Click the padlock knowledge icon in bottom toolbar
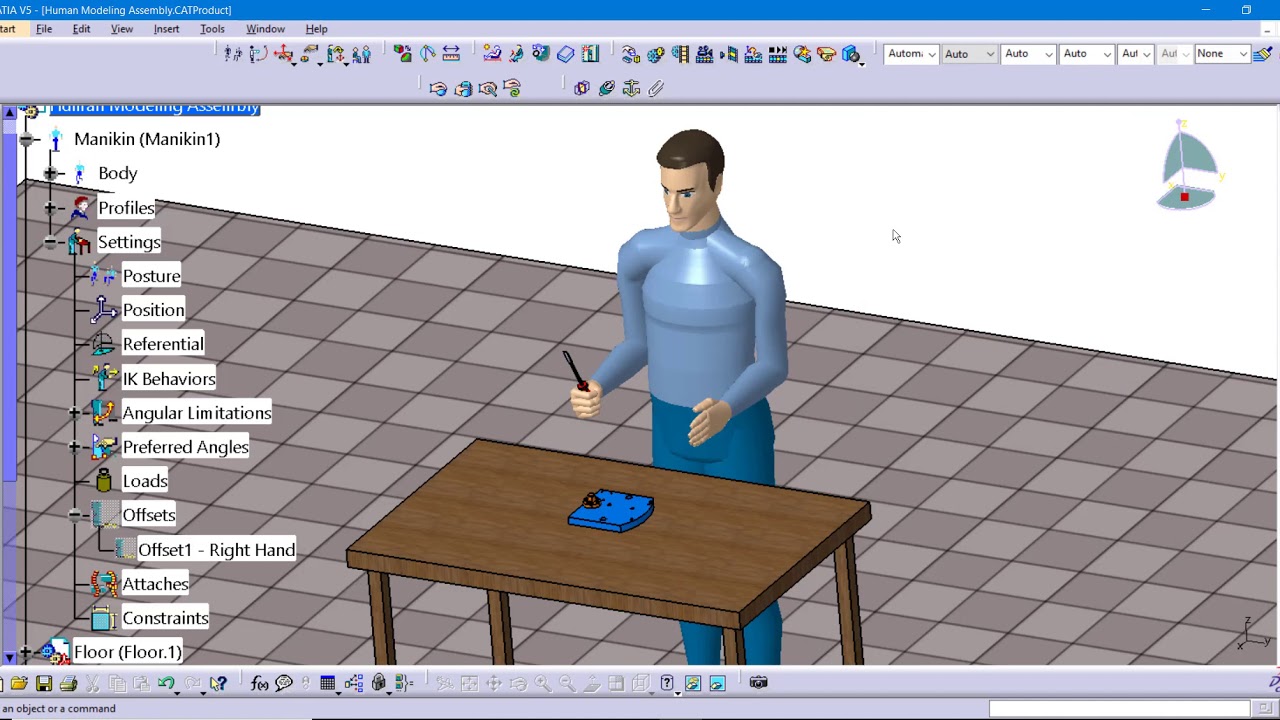 378,683
